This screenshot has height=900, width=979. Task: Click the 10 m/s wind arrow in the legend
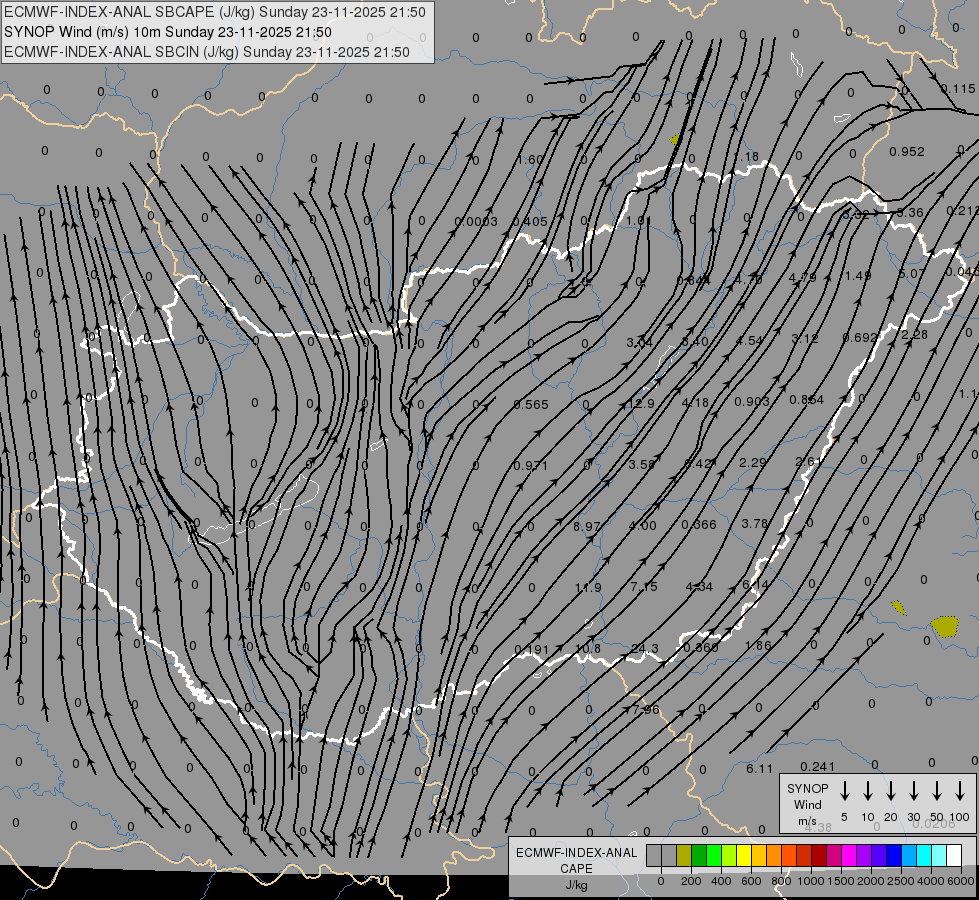(867, 791)
